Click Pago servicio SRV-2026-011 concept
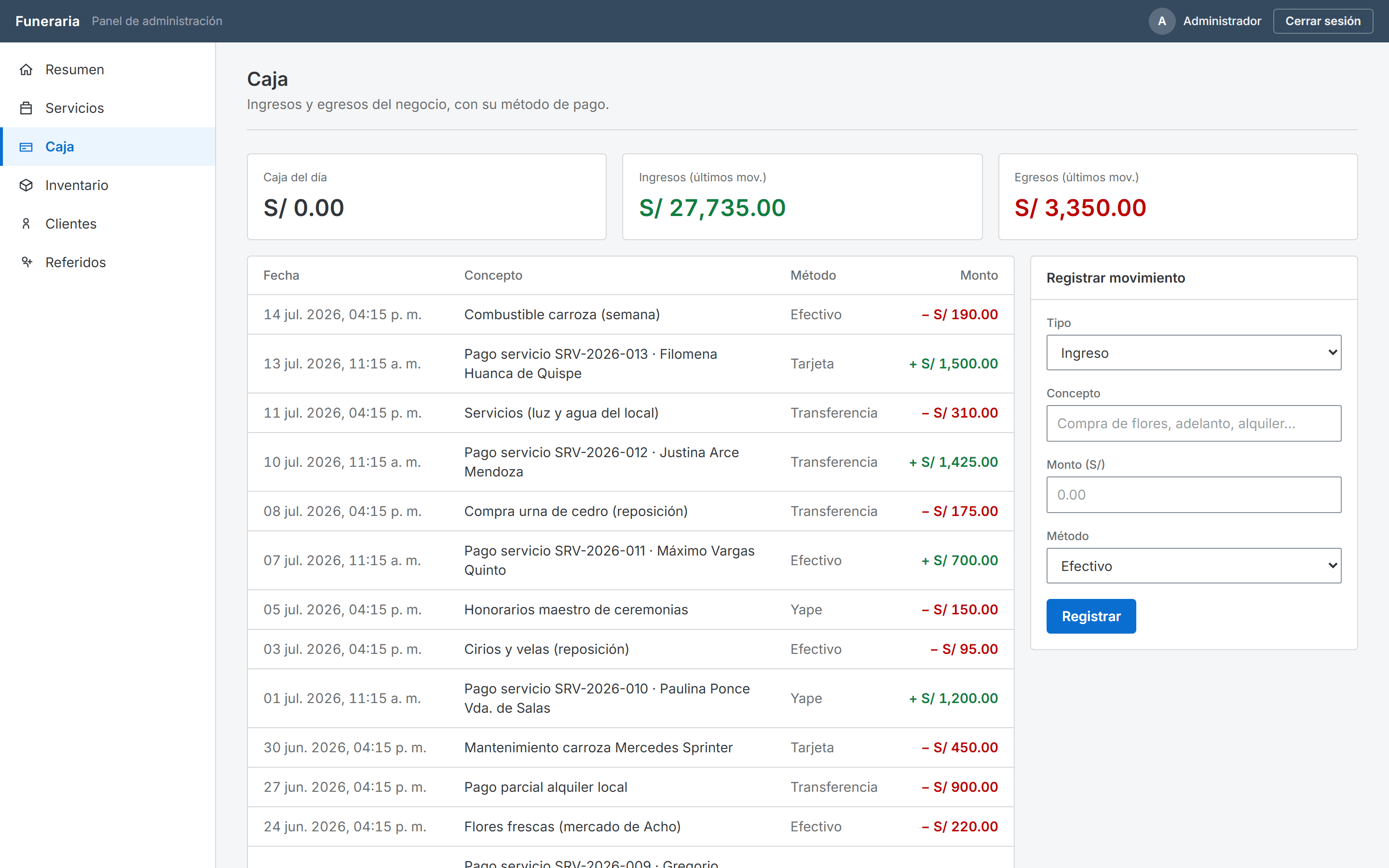Image resolution: width=1389 pixels, height=868 pixels. [x=610, y=560]
